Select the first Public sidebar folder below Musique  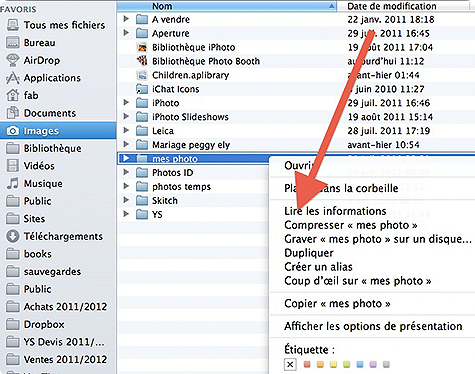coord(29,201)
